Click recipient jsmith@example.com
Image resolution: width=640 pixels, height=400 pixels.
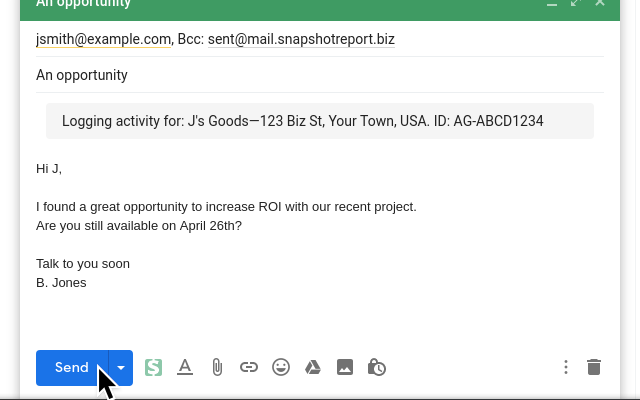[x=103, y=39]
